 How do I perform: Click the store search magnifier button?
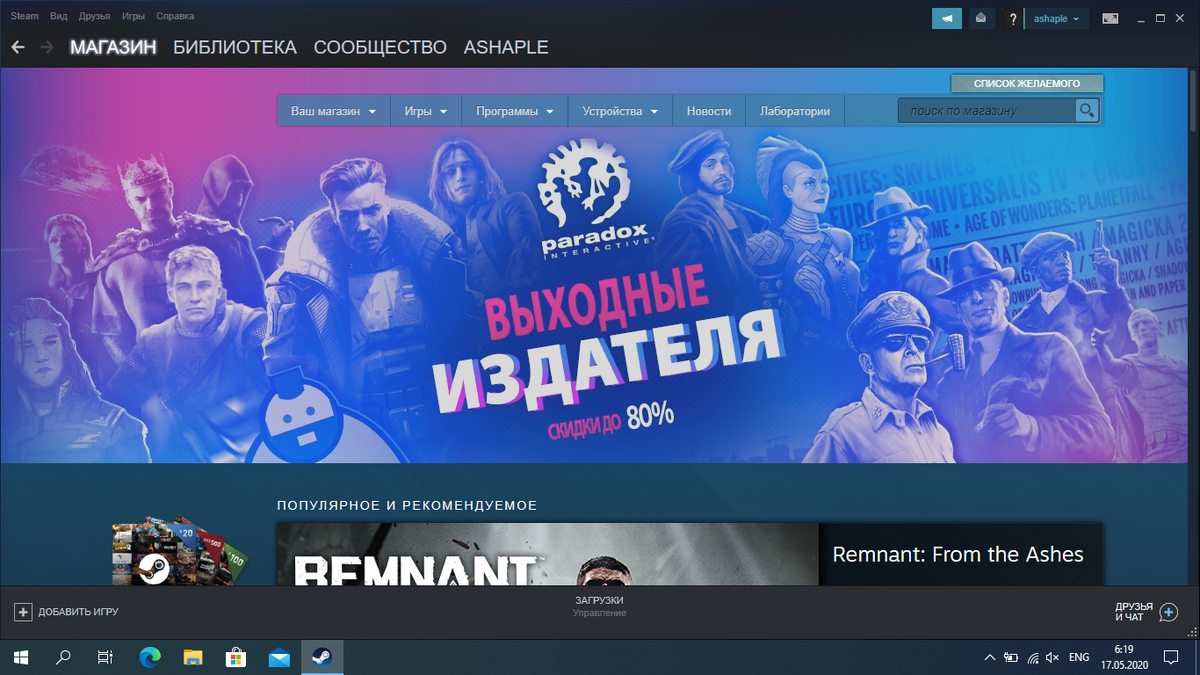(x=1087, y=110)
